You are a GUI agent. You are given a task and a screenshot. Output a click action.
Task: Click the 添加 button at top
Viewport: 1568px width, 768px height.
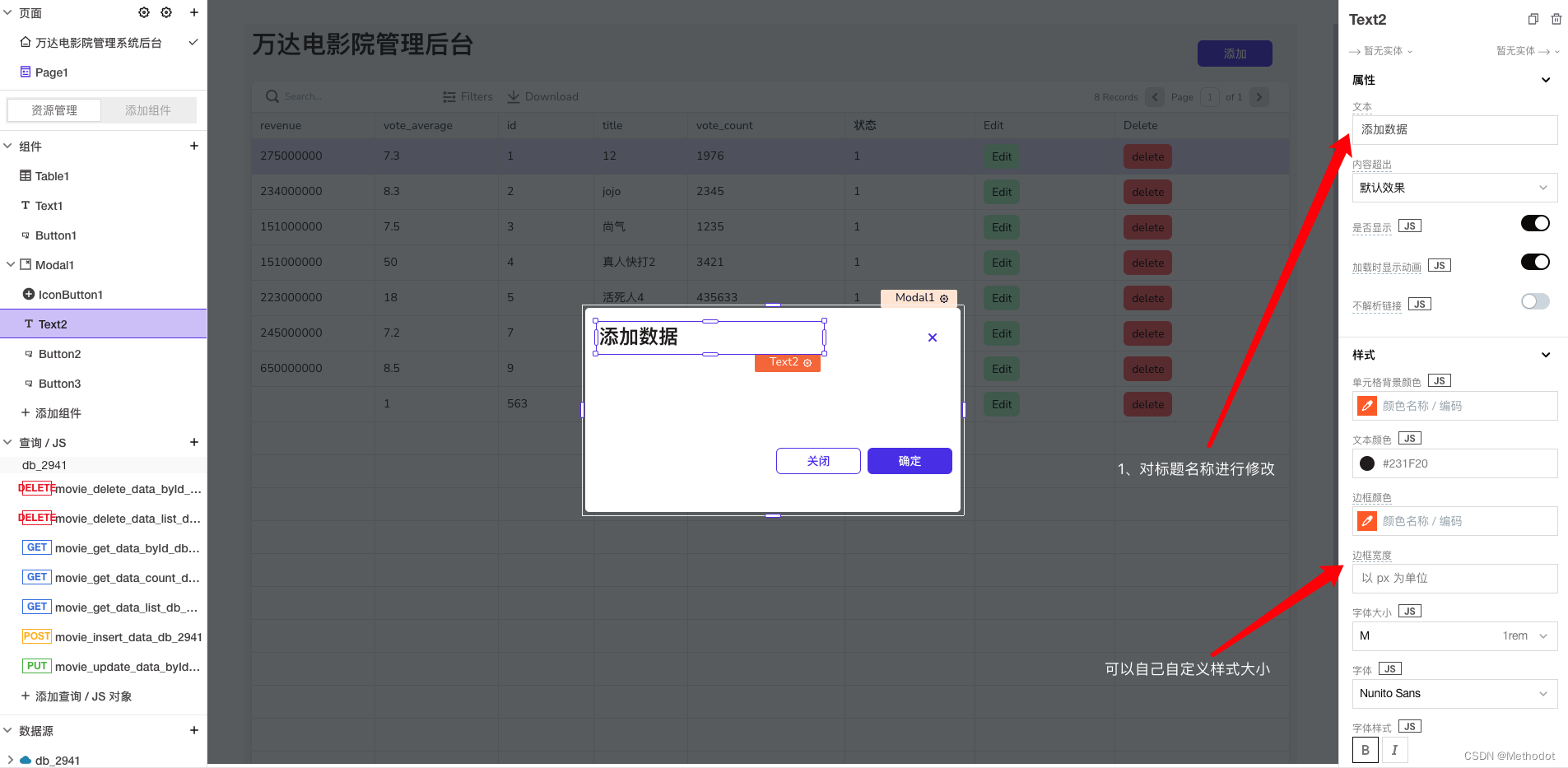pyautogui.click(x=1235, y=54)
